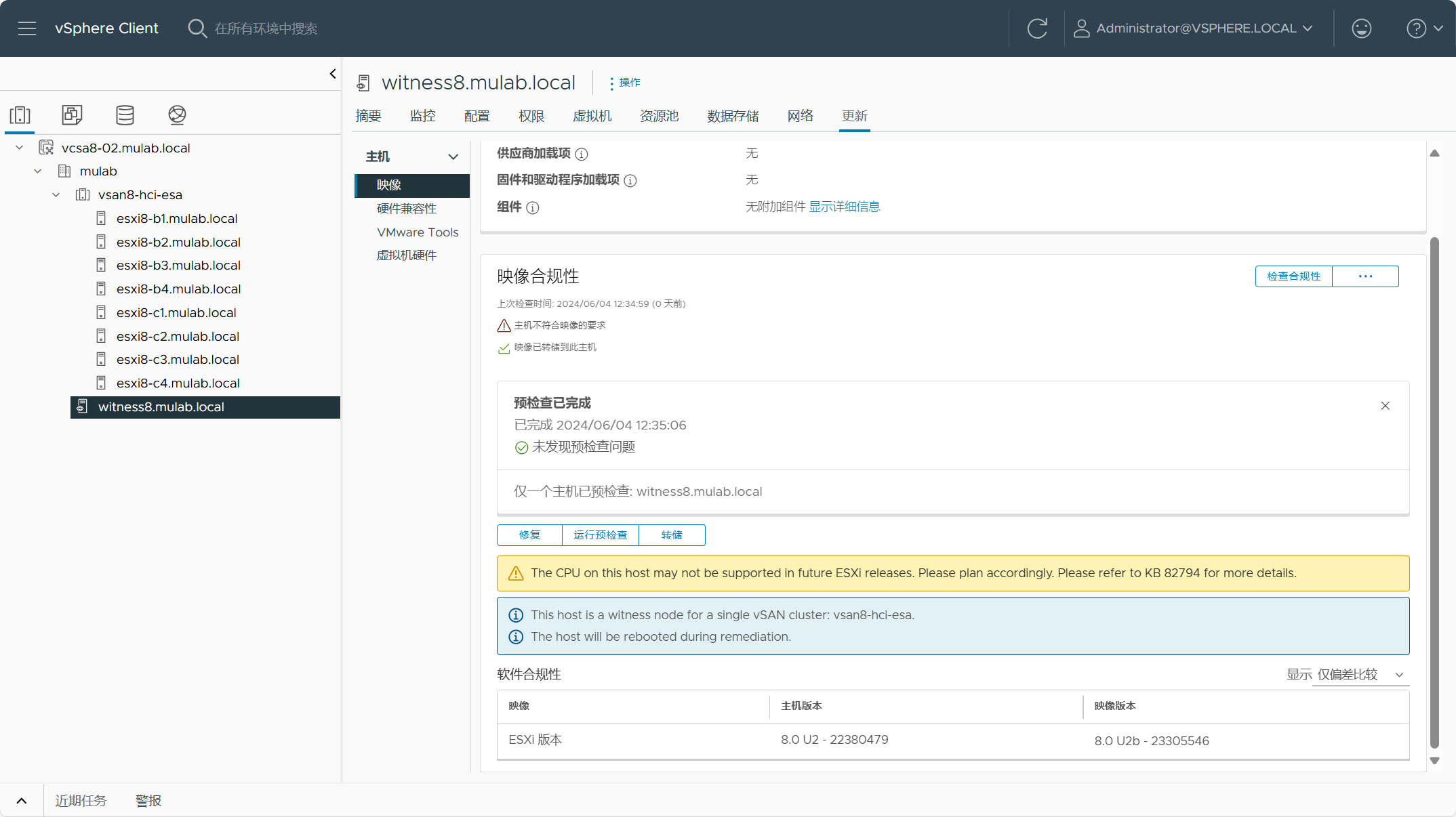Open the 资源池 tab
This screenshot has height=817, width=1456.
click(x=659, y=116)
